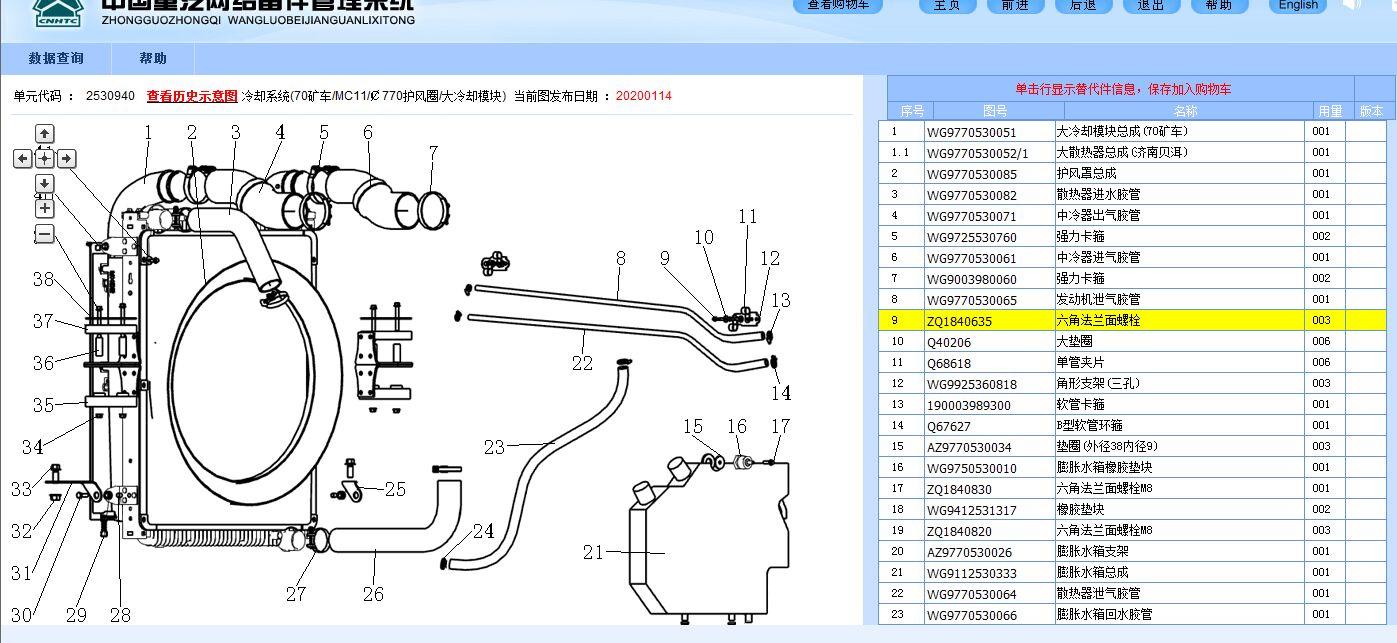Viewport: 1397px width, 643px height.
Task: Click callout number 15 in the diagram
Action: pos(693,427)
